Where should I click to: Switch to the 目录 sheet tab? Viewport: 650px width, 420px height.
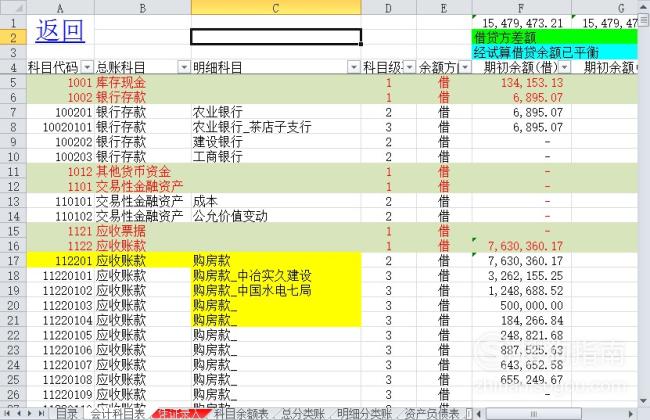click(67, 413)
